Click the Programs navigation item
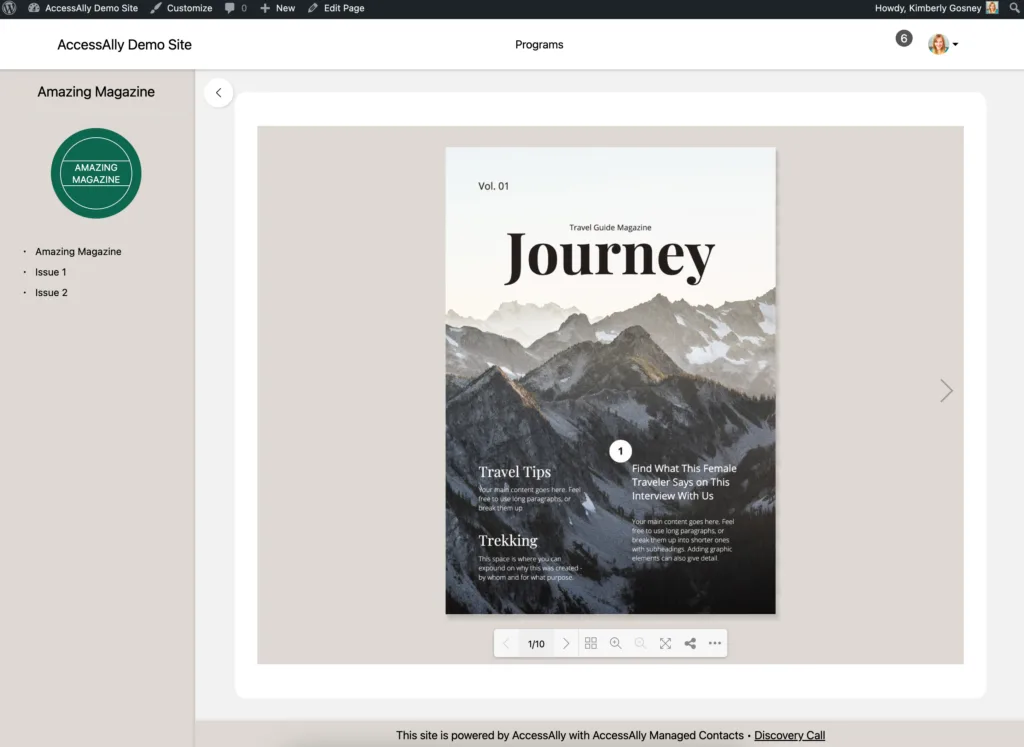This screenshot has height=747, width=1024. pyautogui.click(x=539, y=44)
